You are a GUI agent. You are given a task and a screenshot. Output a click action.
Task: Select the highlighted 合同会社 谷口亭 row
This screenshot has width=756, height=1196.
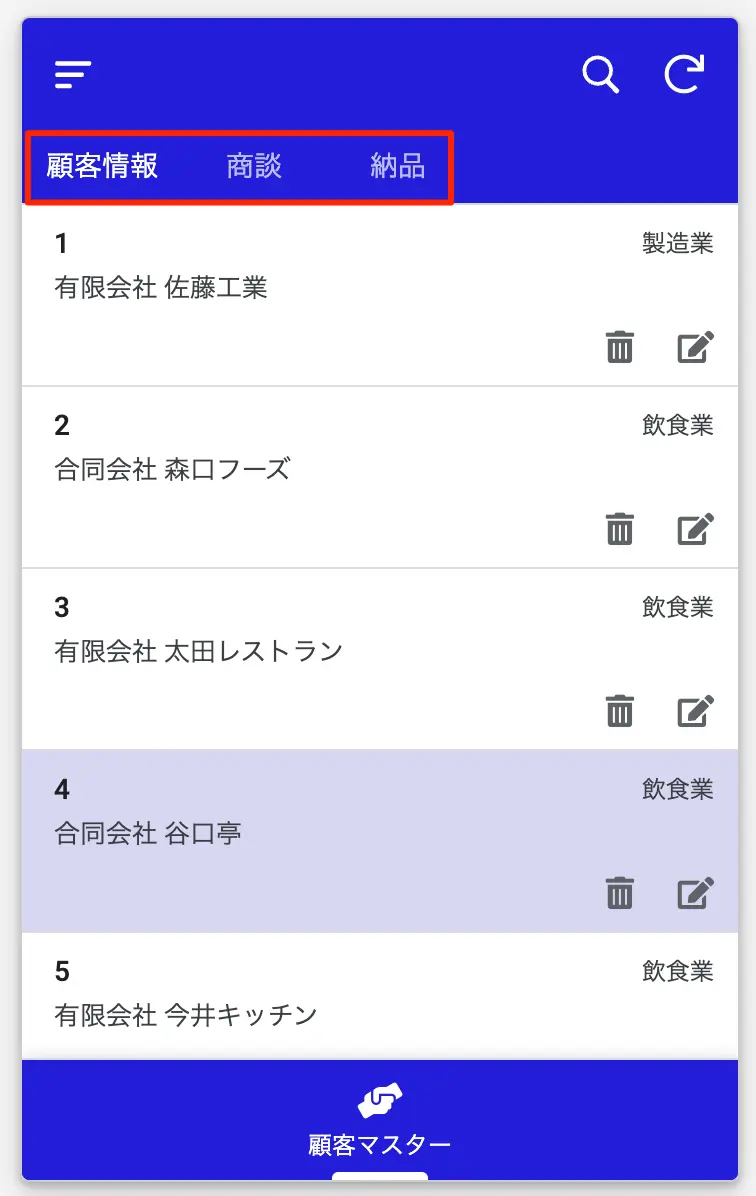(x=380, y=841)
